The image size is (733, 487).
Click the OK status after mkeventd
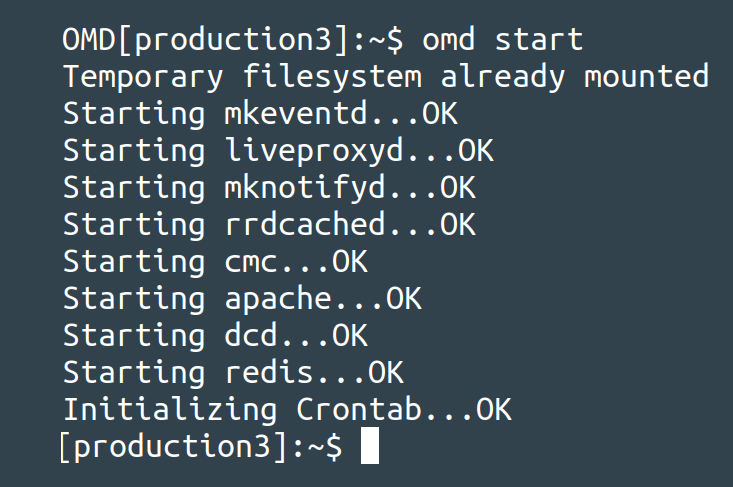(x=440, y=114)
